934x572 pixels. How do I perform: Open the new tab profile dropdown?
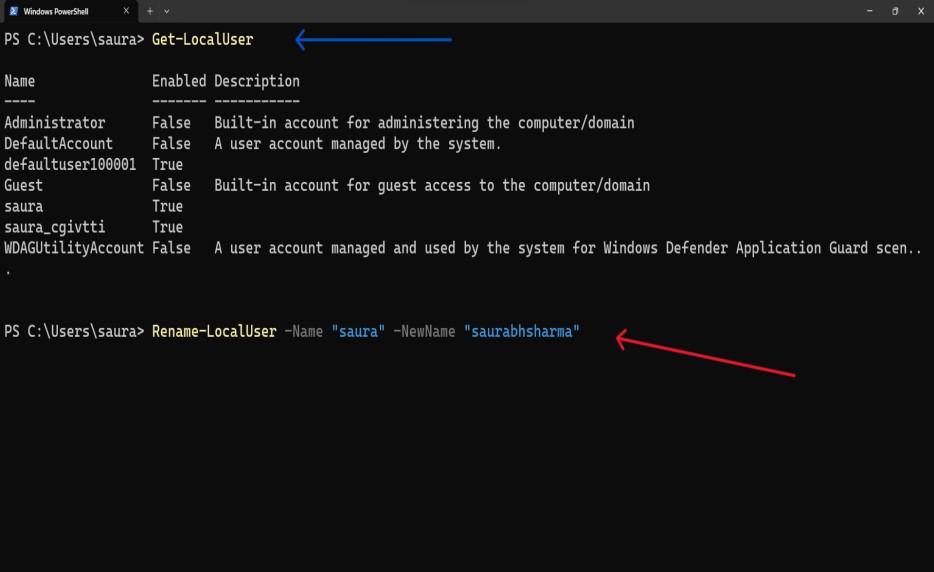(x=167, y=11)
